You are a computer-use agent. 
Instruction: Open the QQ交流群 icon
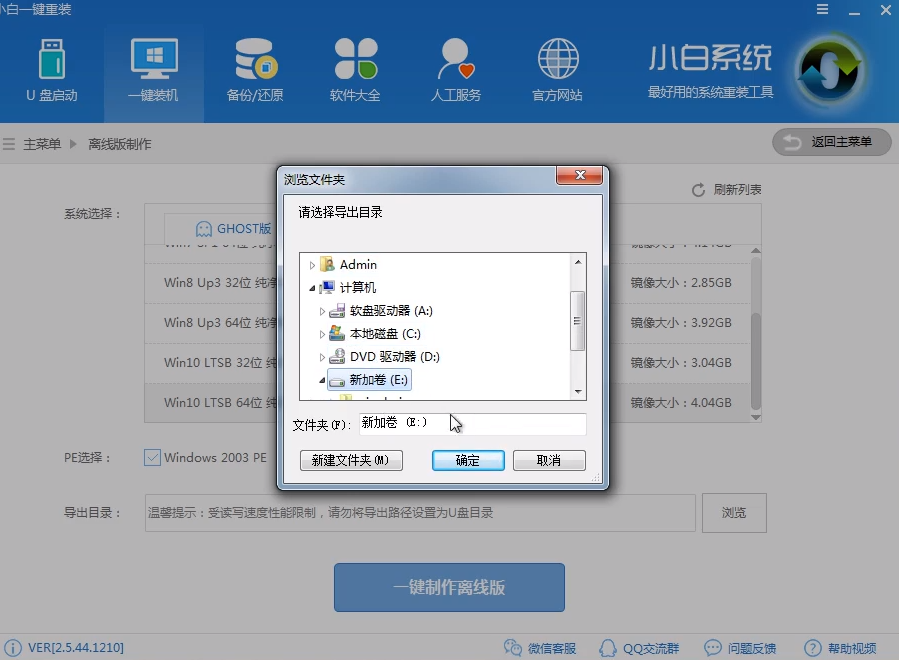[608, 648]
